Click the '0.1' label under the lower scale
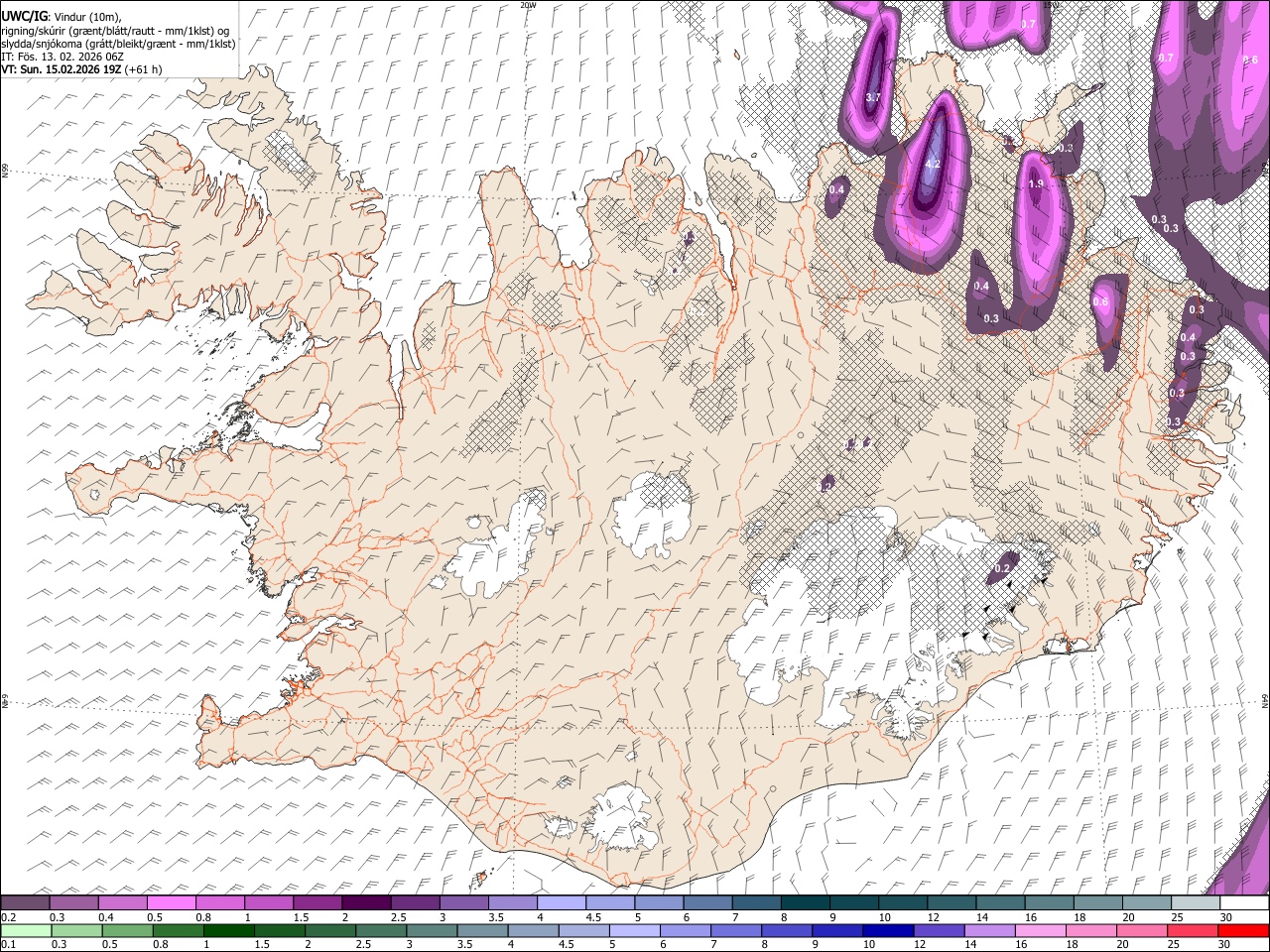The height and width of the screenshot is (952, 1270). click(8, 945)
